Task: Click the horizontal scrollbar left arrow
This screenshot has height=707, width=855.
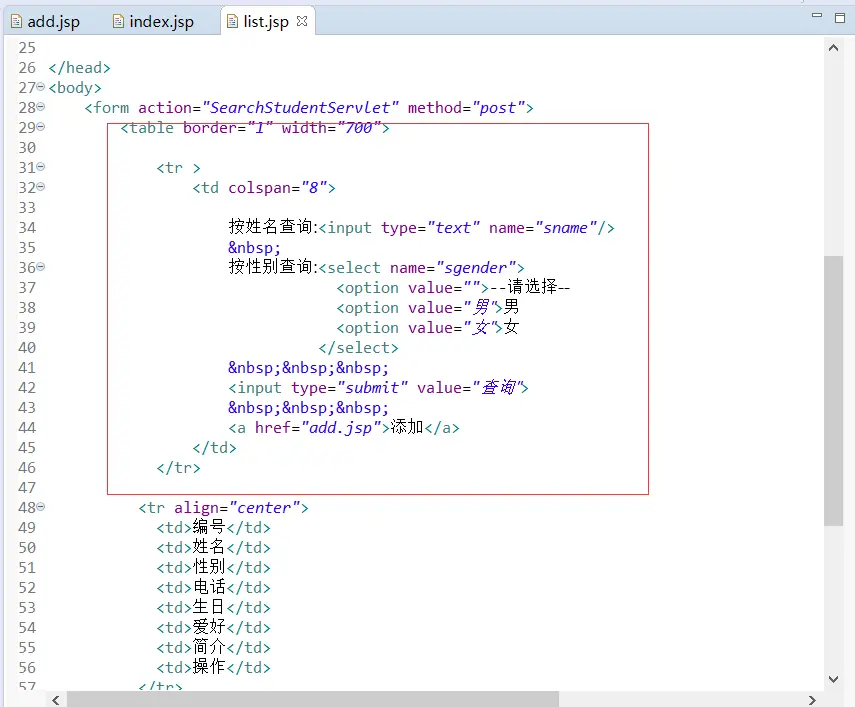Action: pos(56,700)
